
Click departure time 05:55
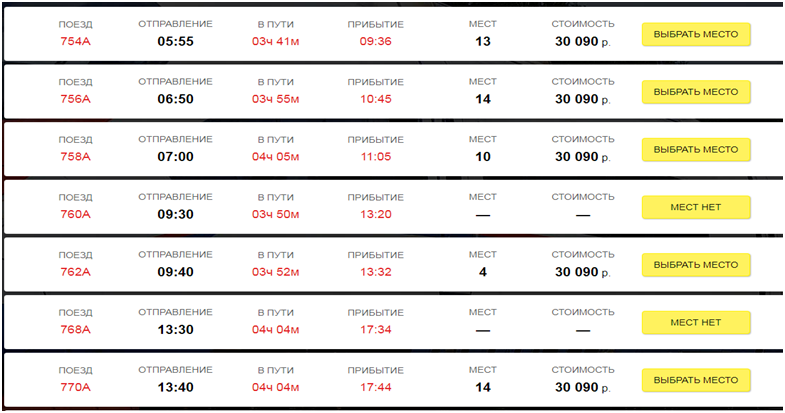click(175, 42)
